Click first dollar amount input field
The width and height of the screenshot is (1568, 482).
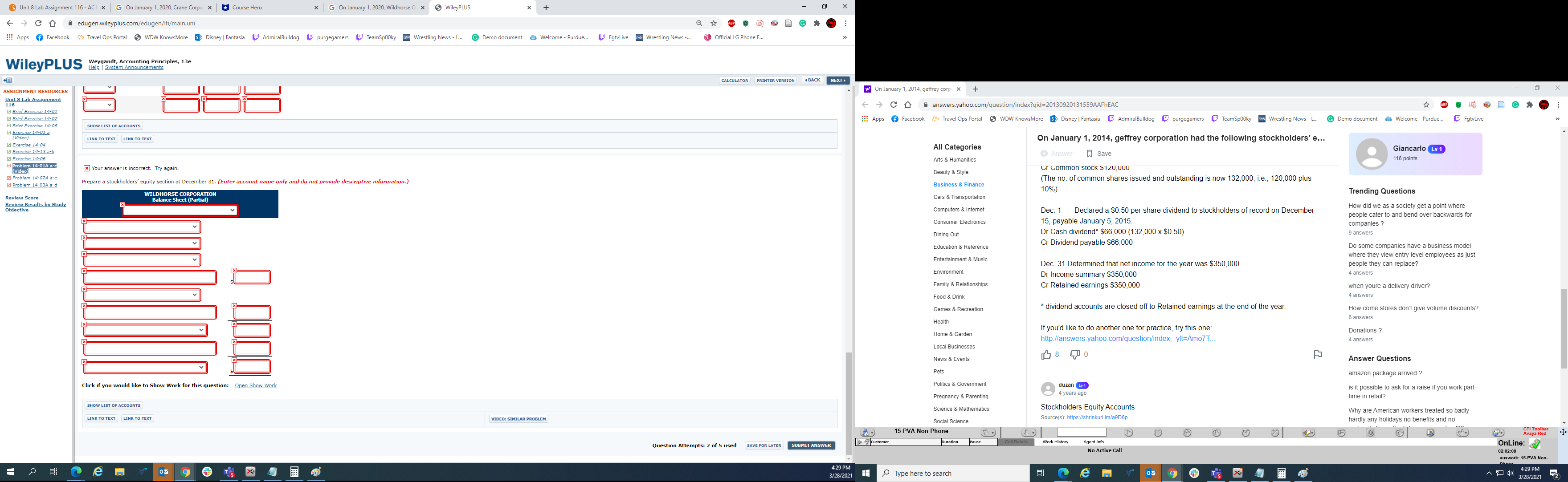(x=251, y=278)
